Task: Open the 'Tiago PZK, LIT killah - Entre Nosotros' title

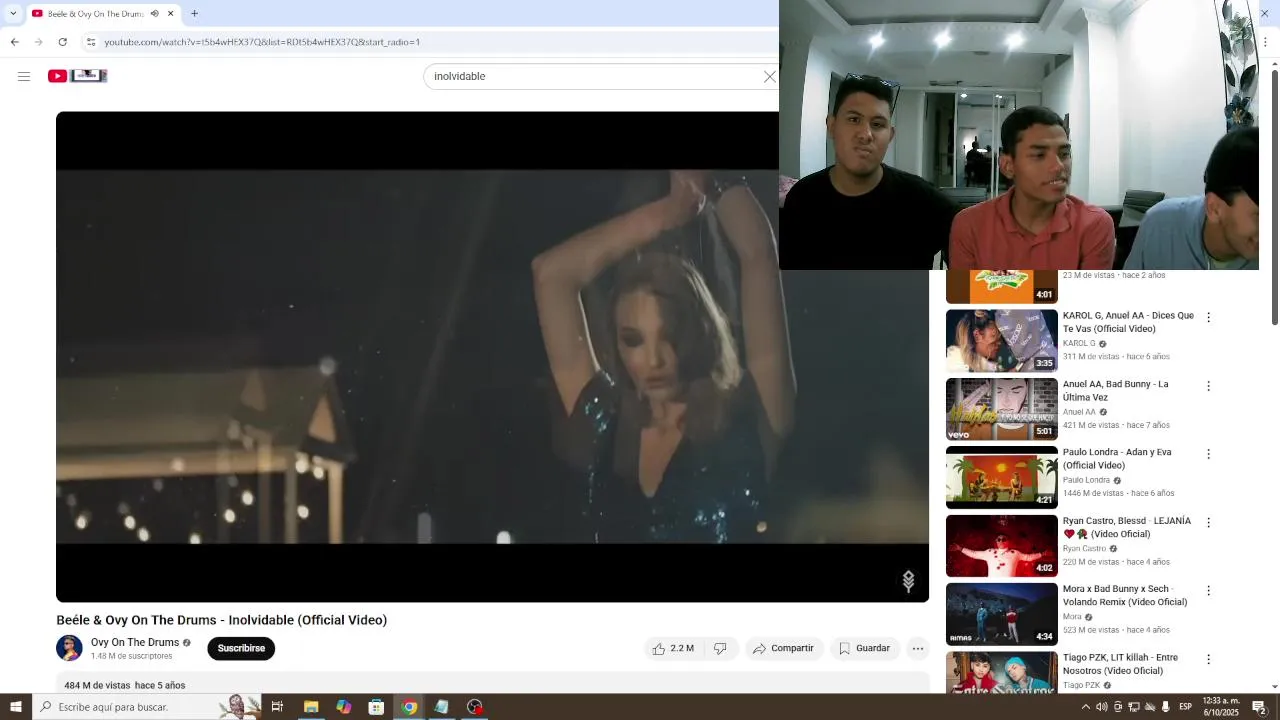Action: pyautogui.click(x=1120, y=664)
